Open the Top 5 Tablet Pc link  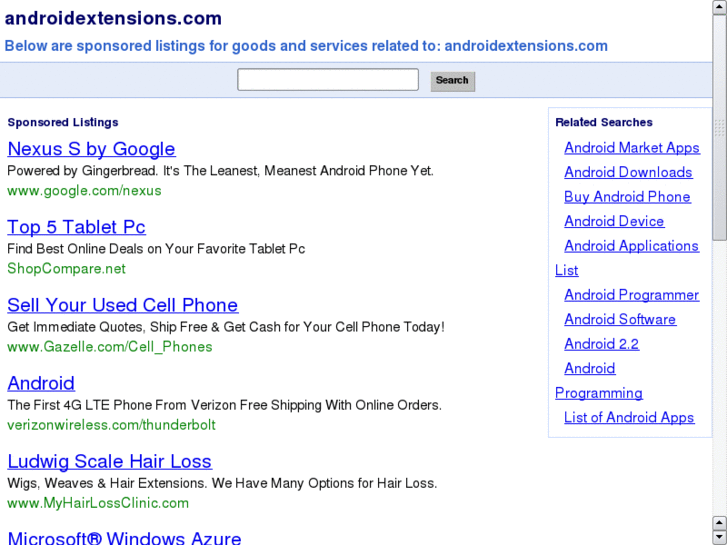(76, 227)
